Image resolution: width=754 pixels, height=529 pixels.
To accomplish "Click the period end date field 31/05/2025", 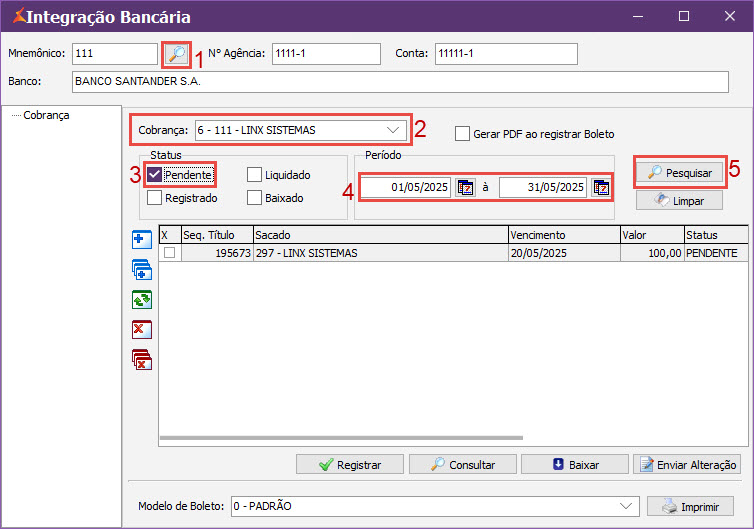I will coord(543,187).
